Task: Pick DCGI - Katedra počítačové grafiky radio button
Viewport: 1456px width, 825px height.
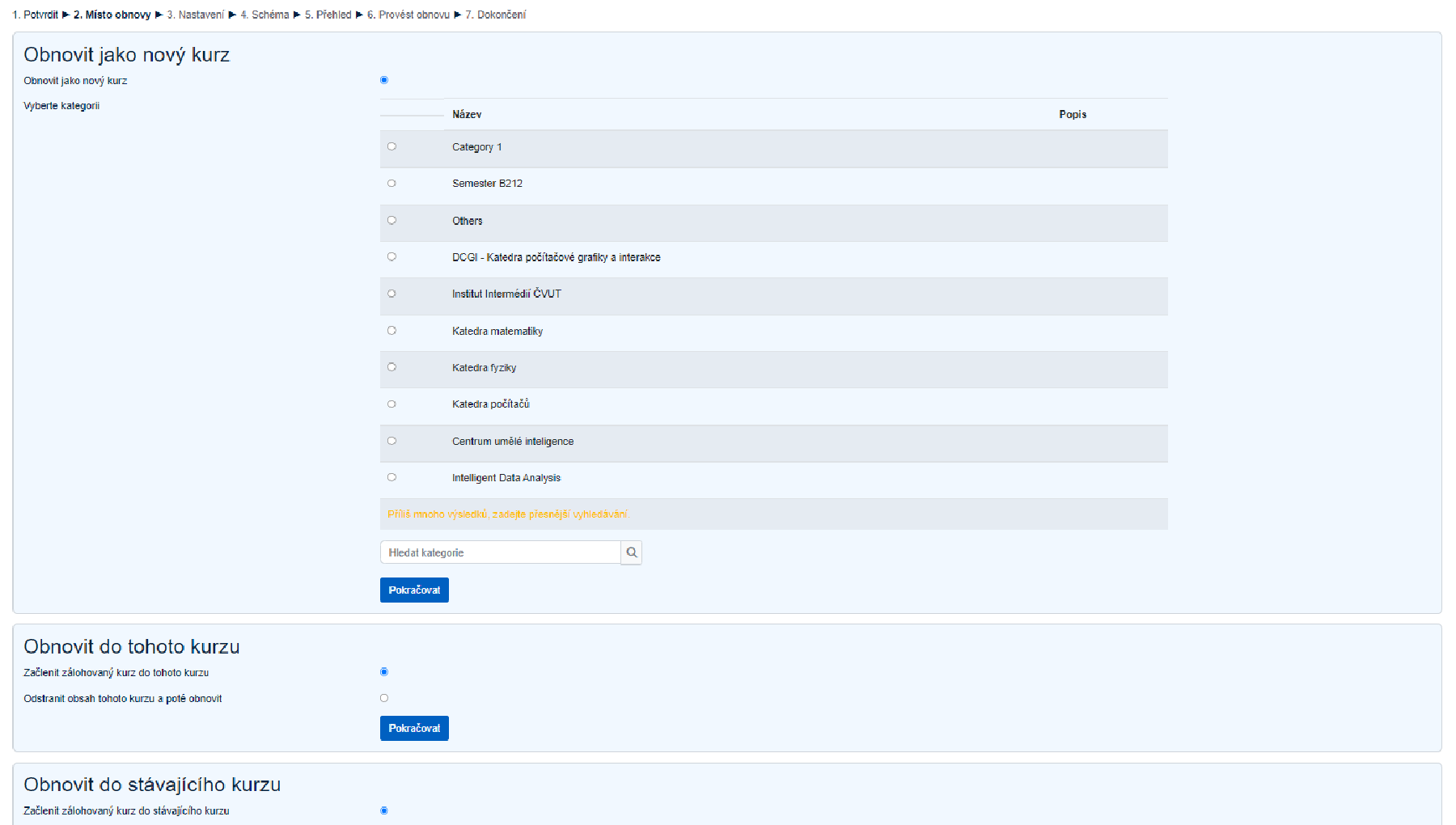Action: point(392,256)
